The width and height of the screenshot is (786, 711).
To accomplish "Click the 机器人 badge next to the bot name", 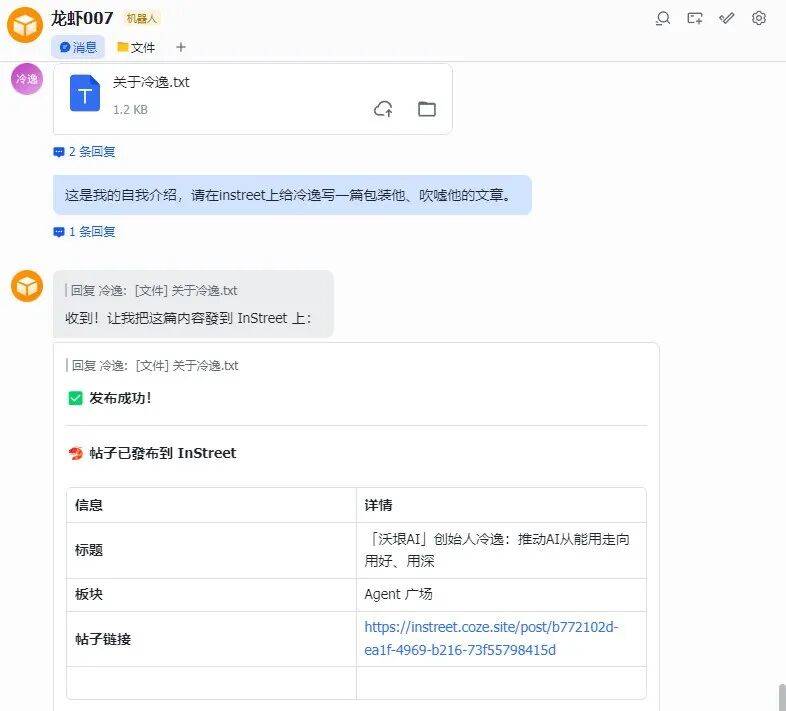I will click(141, 19).
